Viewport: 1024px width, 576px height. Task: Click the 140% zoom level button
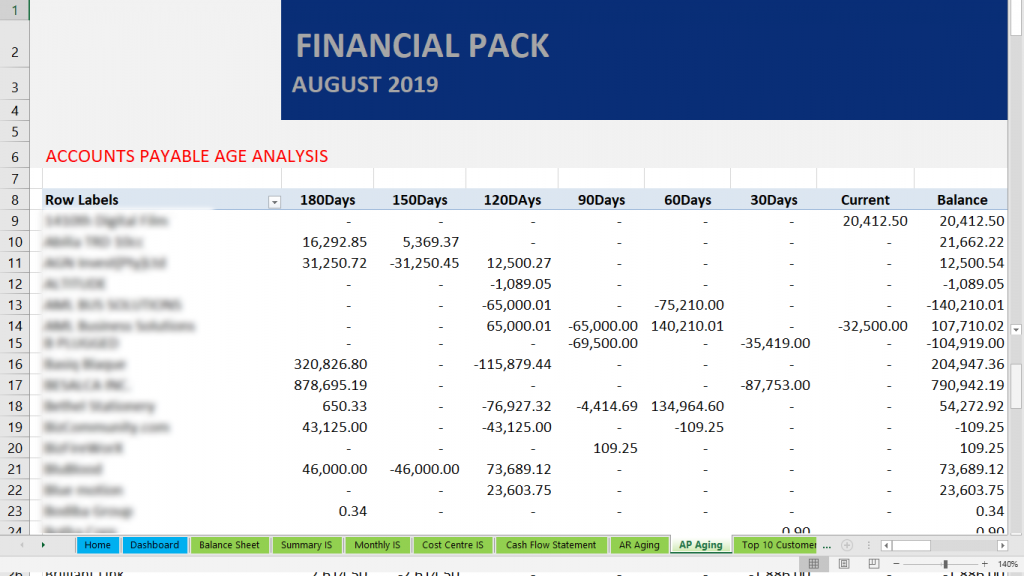coord(1008,564)
